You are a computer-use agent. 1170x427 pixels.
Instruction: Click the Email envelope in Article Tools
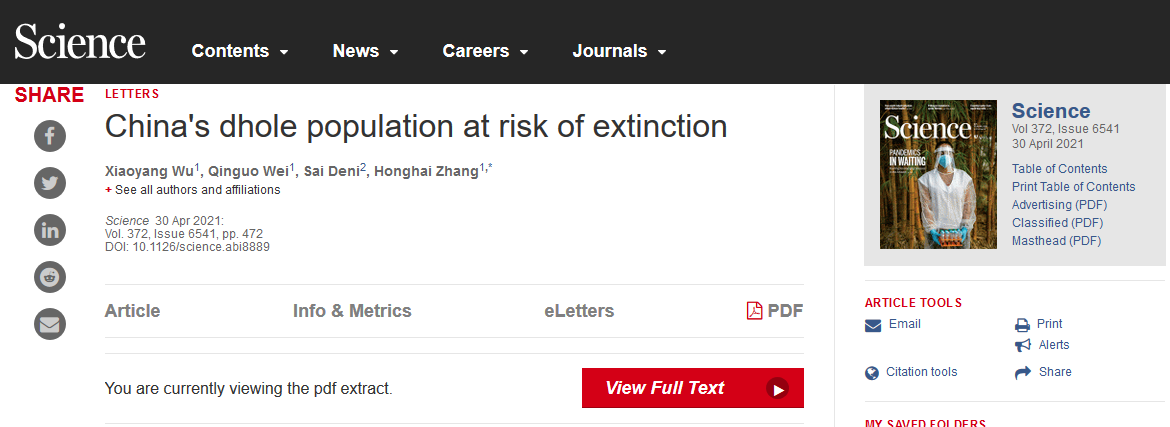tap(873, 325)
